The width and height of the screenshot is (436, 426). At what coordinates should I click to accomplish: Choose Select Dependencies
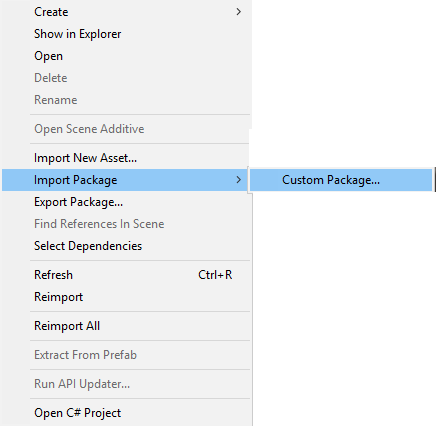(126, 246)
